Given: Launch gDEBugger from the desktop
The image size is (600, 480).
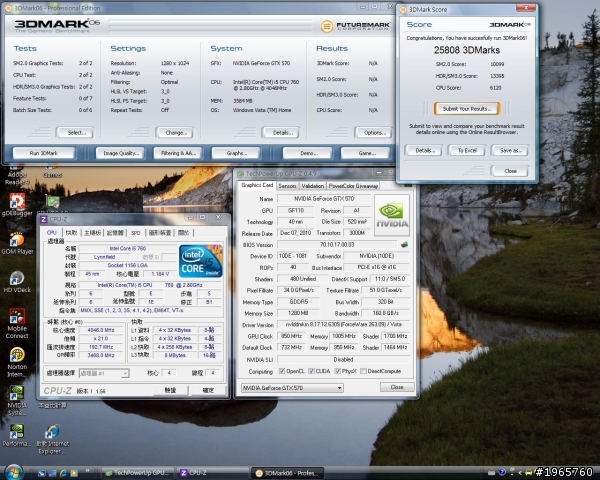Looking at the screenshot, I should (17, 205).
